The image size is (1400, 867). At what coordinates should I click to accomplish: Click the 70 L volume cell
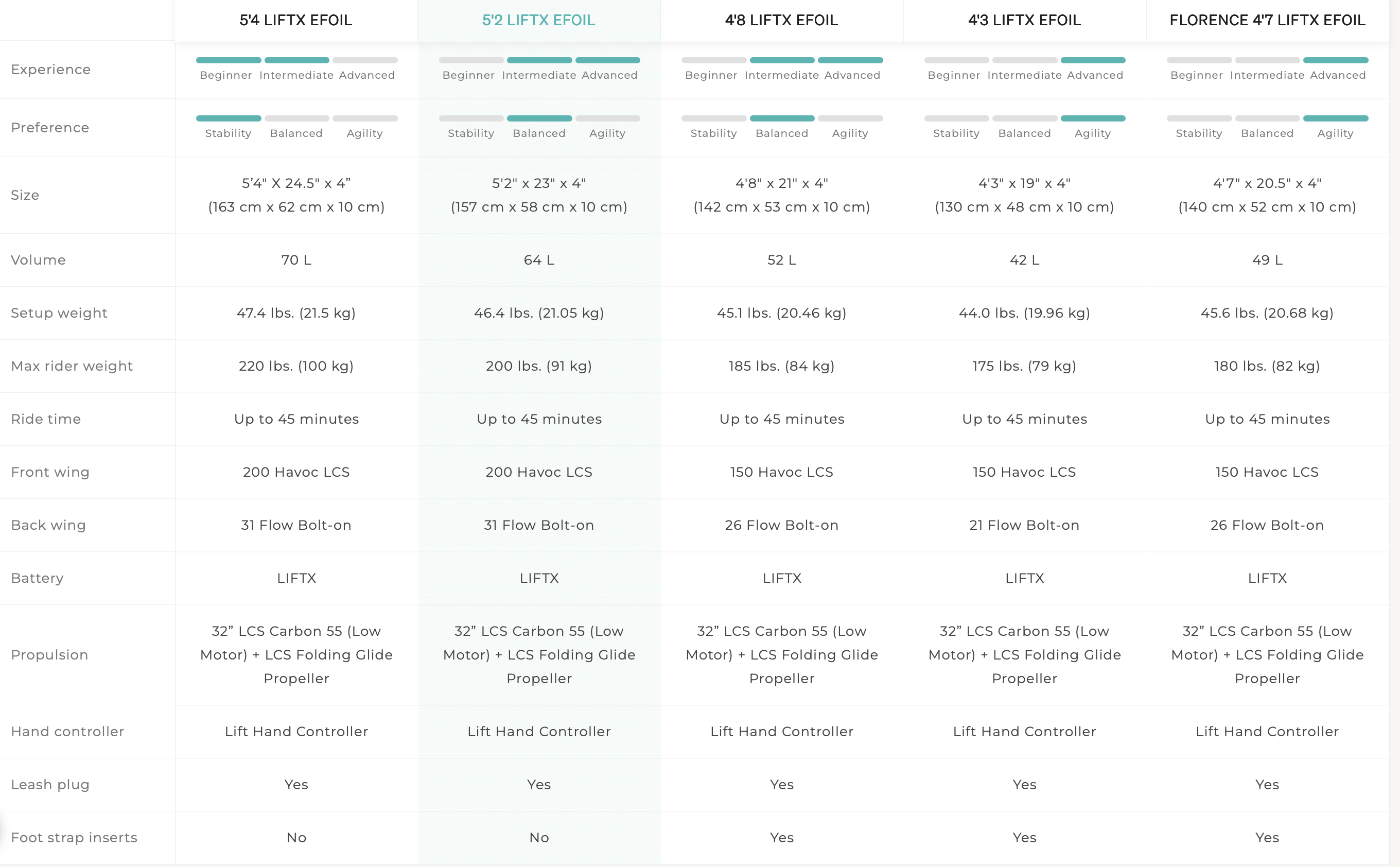point(296,260)
